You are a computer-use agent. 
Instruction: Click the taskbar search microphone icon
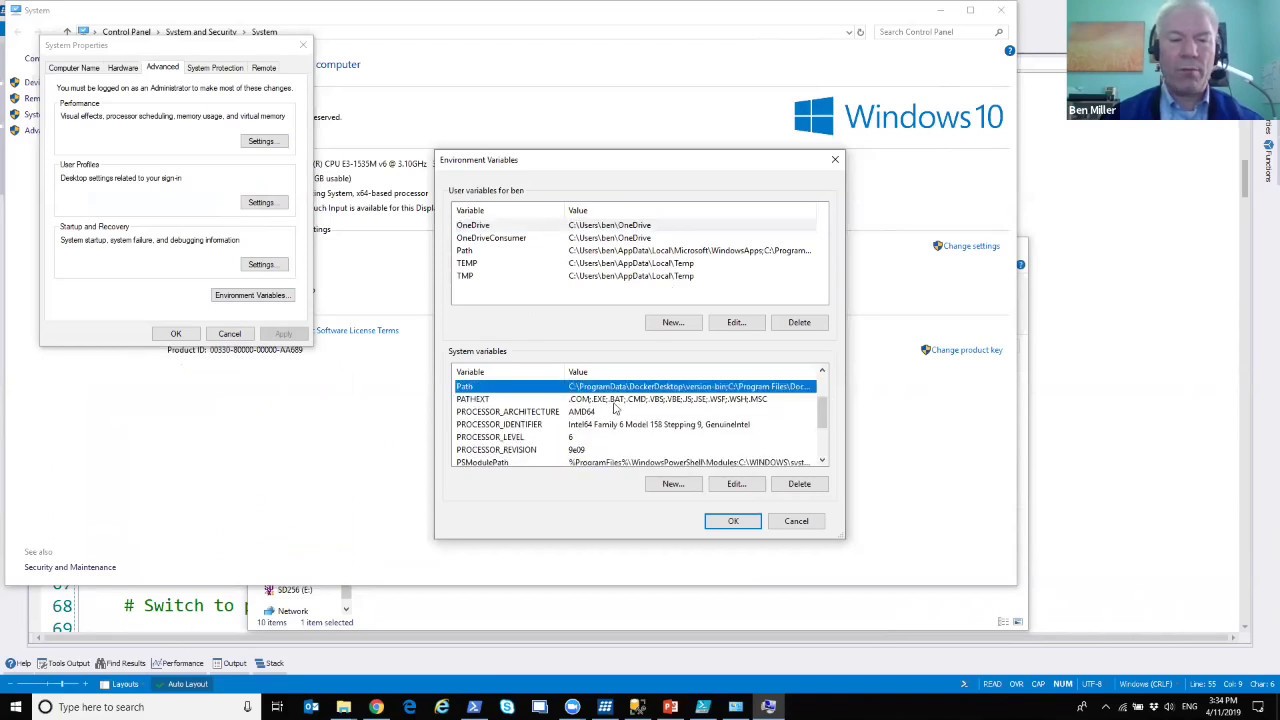pos(247,707)
